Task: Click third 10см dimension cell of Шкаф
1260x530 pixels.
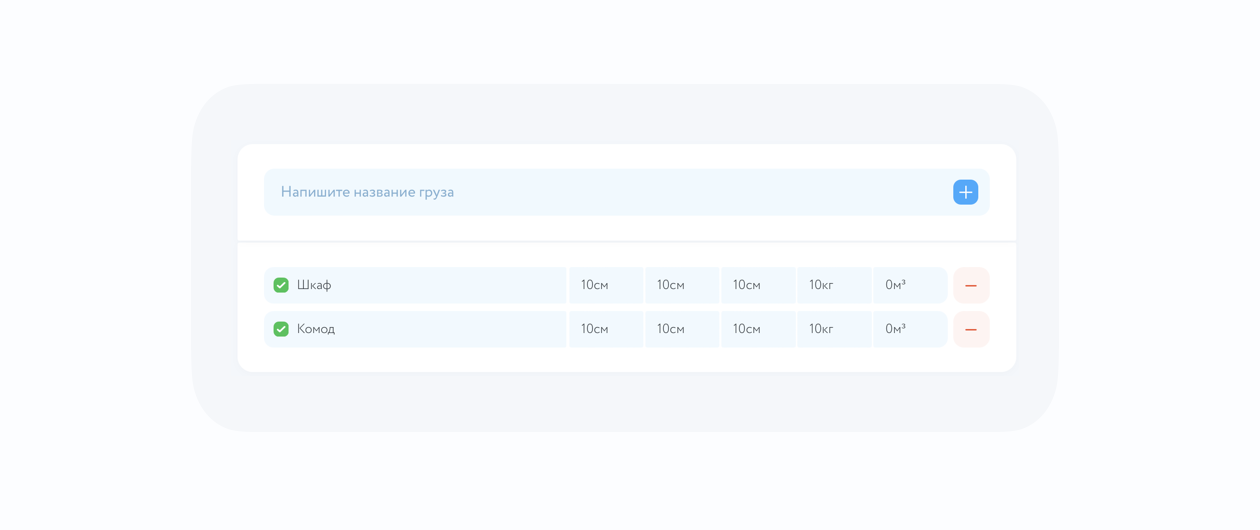Action: click(758, 285)
